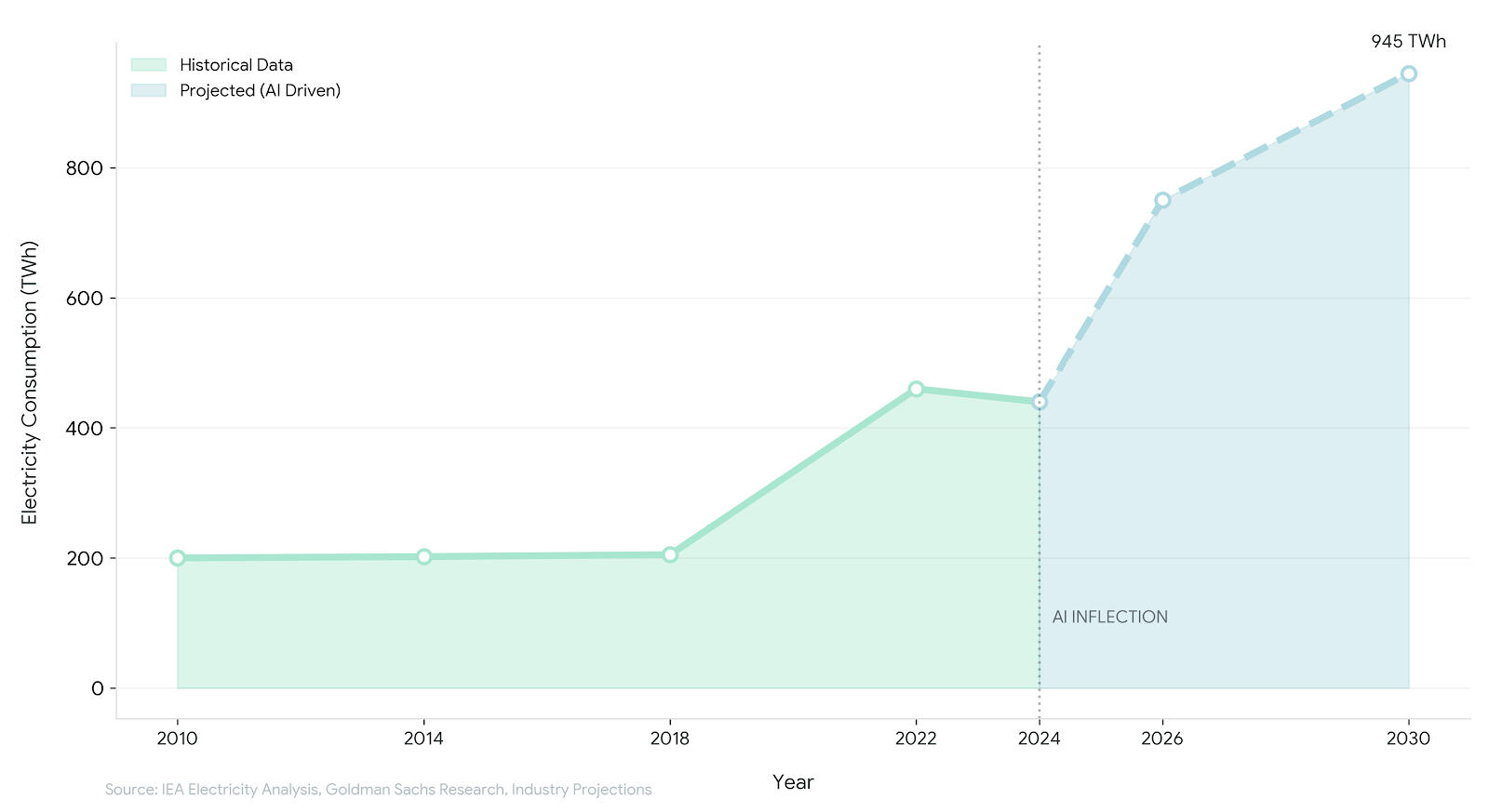1489x812 pixels.
Task: Click the source citation text below the chart
Action: pyautogui.click(x=378, y=790)
